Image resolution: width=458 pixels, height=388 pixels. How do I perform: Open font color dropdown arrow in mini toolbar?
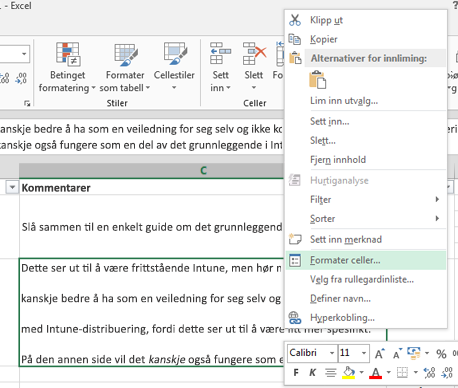(x=388, y=372)
